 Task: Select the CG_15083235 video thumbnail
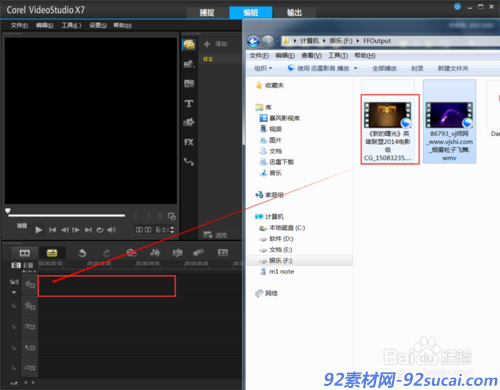coord(388,115)
